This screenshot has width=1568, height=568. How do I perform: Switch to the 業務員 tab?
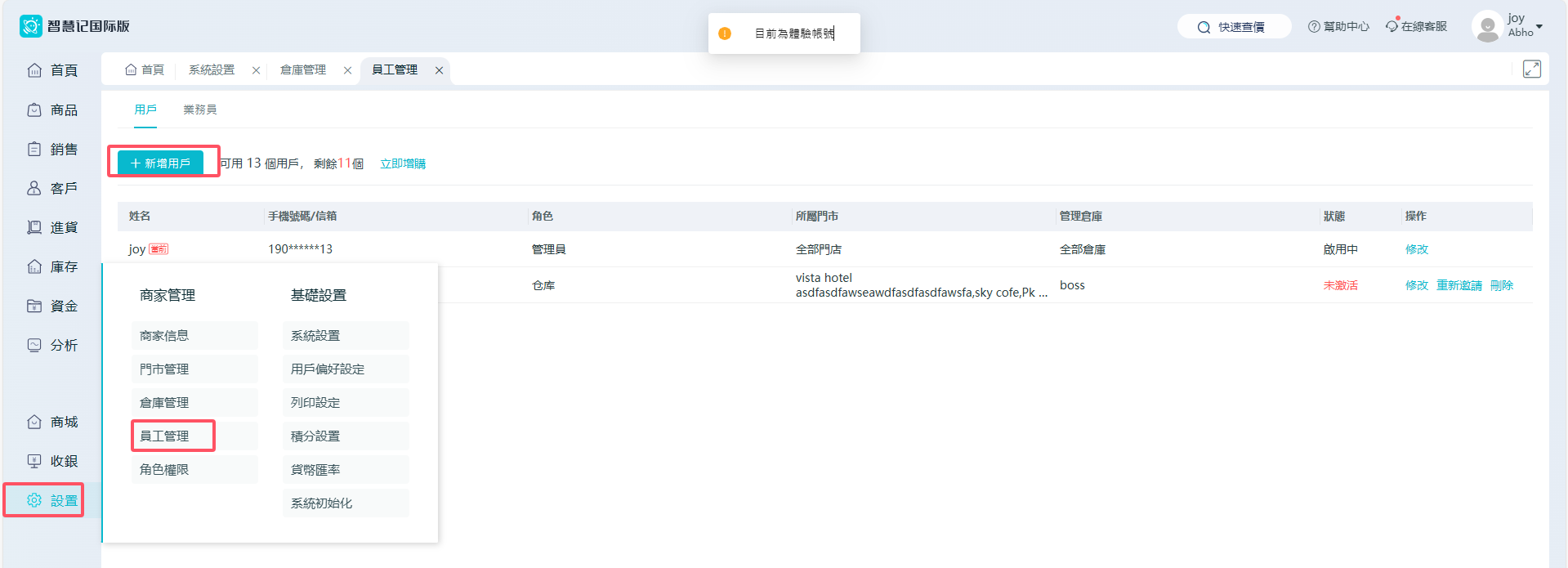click(x=200, y=110)
